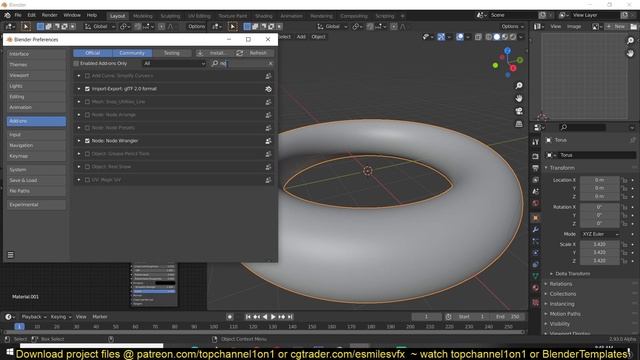This screenshot has height=360, width=640.
Task: Enable the Mesh Snap Utilities Line checkbox
Action: (x=87, y=102)
